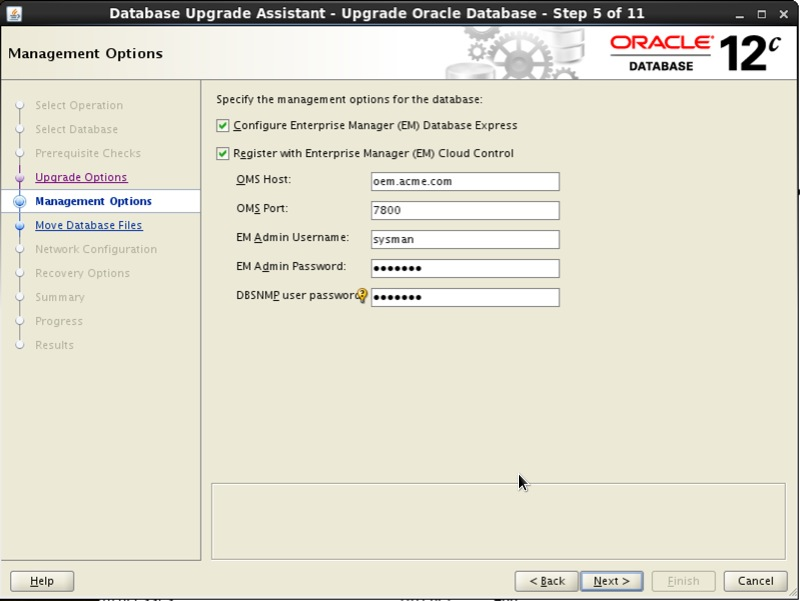Minimize the Database Upgrade Assistant window
This screenshot has width=800, height=601.
[x=739, y=14]
